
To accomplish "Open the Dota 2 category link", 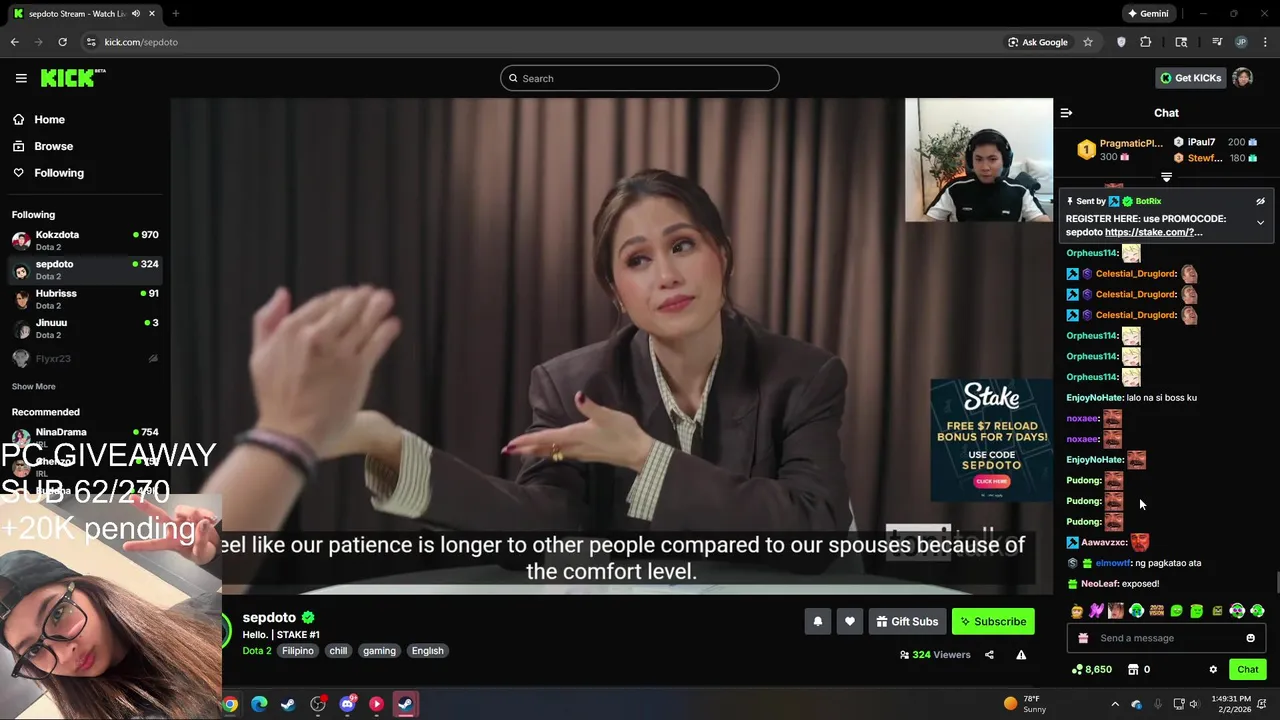I will click(256, 650).
